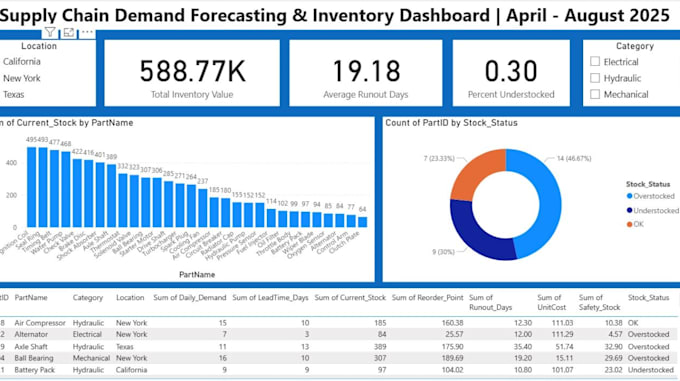This screenshot has height=381, width=680.
Task: Click Mechanical category in Ball Bearing row
Action: pyautogui.click(x=91, y=358)
